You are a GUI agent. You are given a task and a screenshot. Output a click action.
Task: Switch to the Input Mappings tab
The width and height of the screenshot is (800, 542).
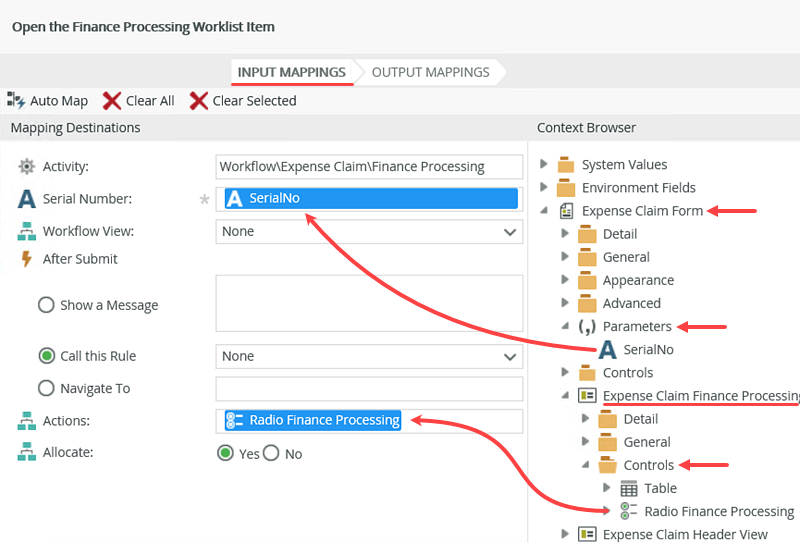pyautogui.click(x=292, y=72)
